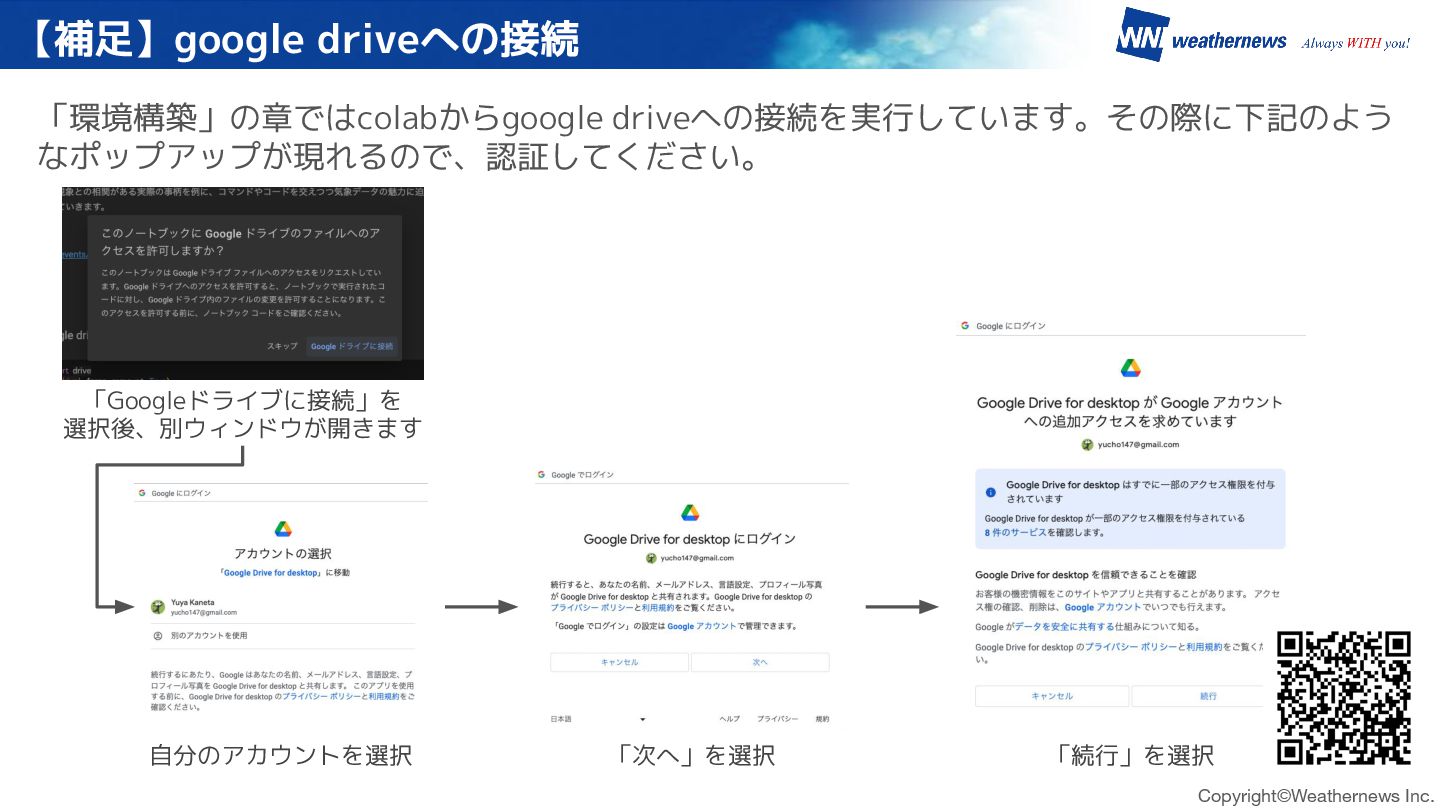Click Googleドライブに接続 in the dark dialog
Image resolution: width=1440 pixels, height=810 pixels.
[x=352, y=346]
